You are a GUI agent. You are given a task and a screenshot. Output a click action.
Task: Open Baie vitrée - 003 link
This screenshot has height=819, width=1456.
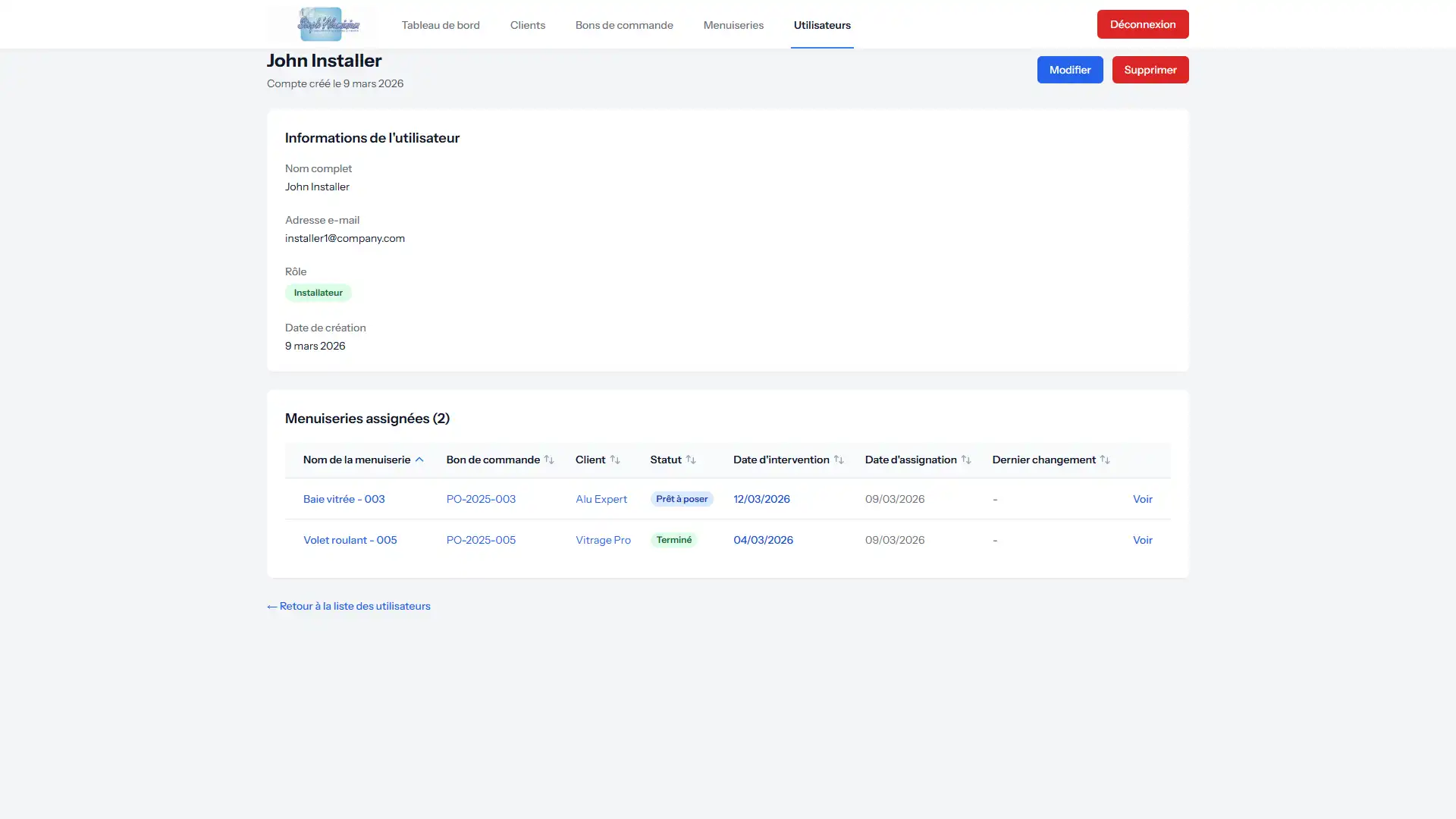pos(344,499)
